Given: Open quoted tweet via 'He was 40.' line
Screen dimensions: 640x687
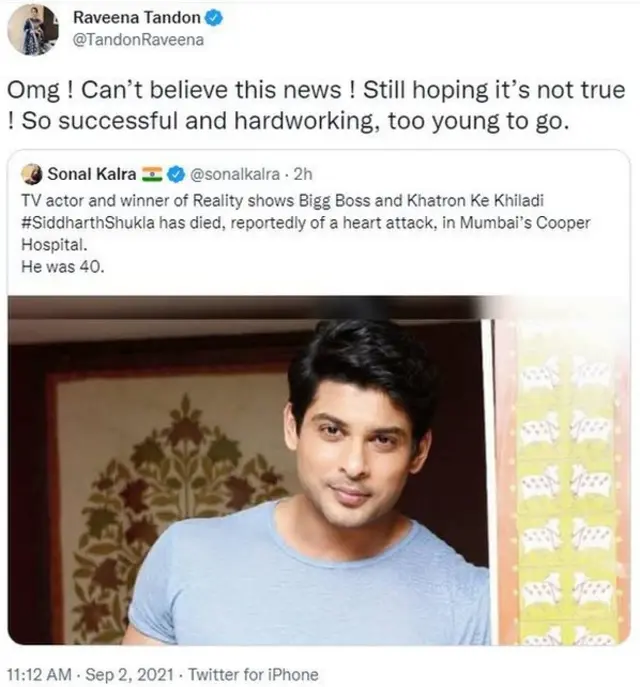Looking at the screenshot, I should [x=63, y=266].
